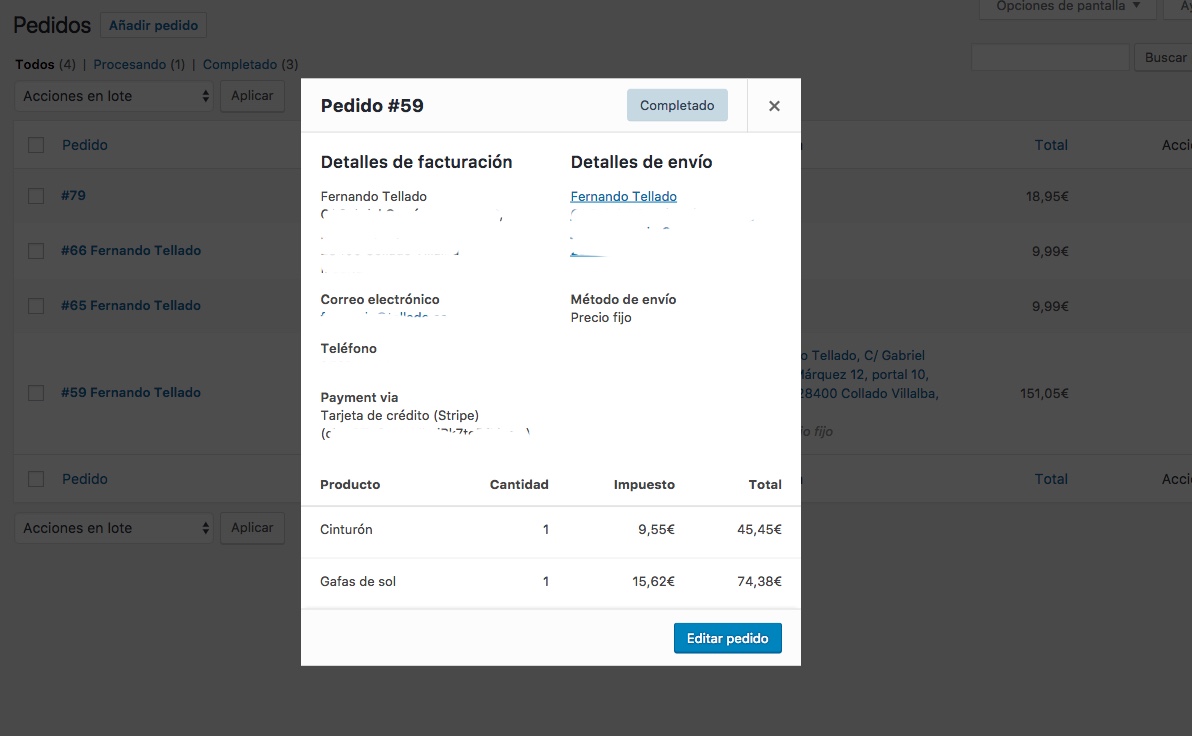Screen dimensions: 1192x736
Task: Focus the order search field
Action: 1050,57
